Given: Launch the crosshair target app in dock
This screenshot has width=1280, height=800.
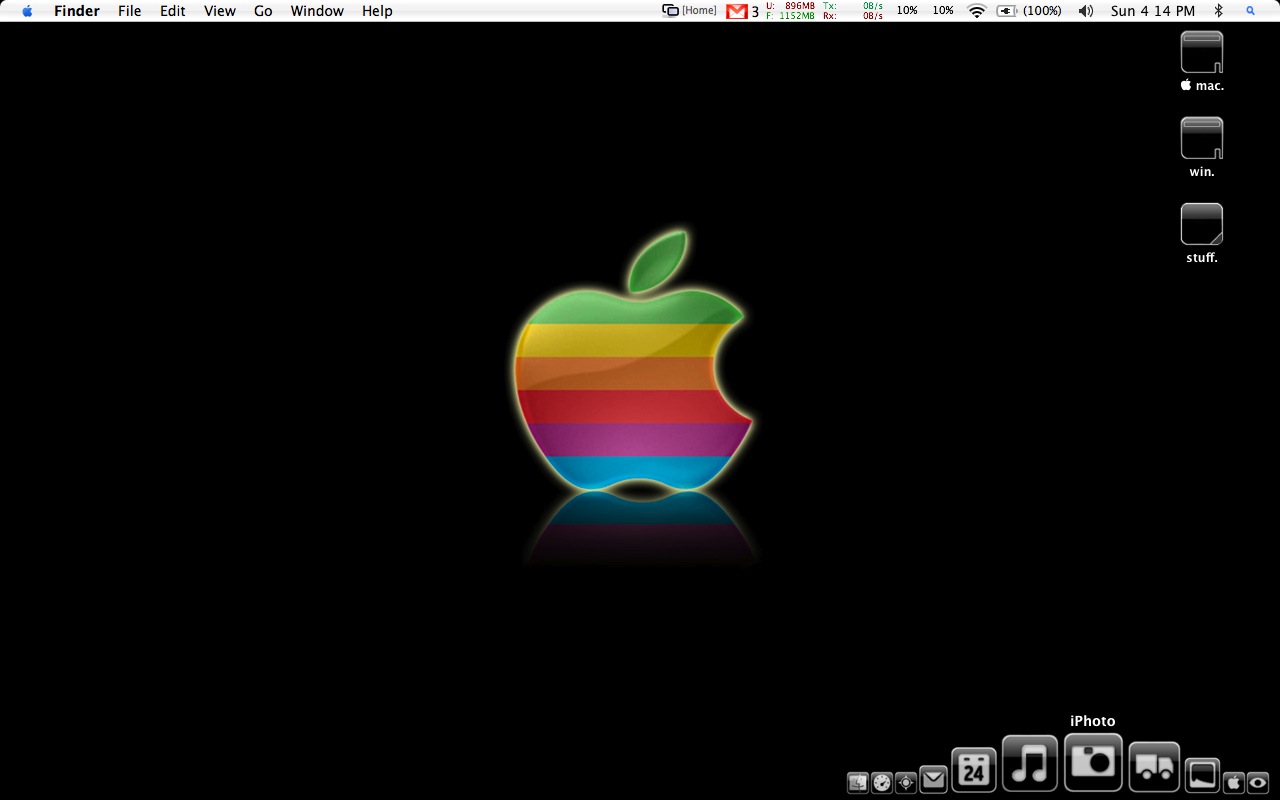Looking at the screenshot, I should 906,782.
